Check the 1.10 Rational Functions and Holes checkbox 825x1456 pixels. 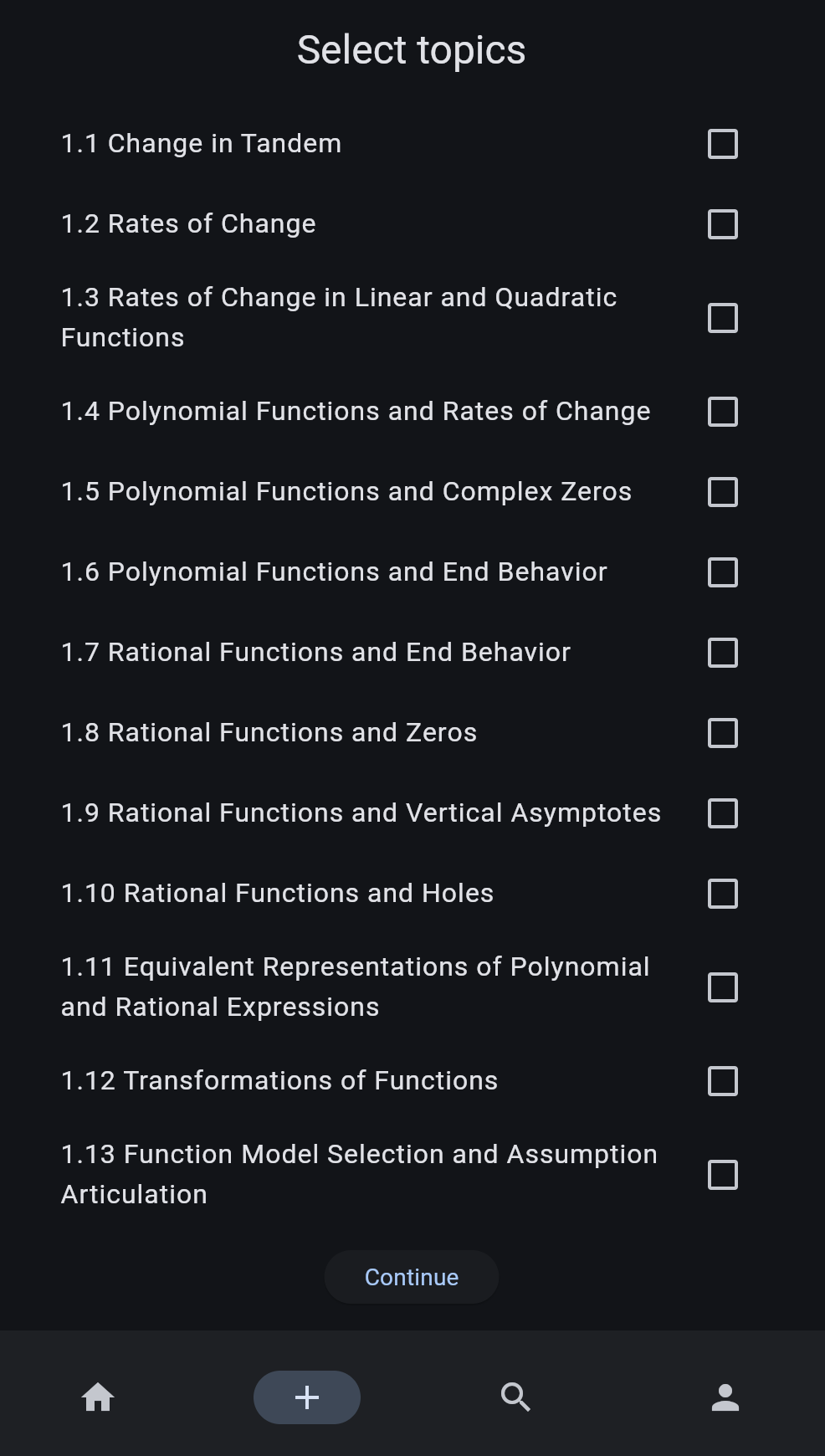click(x=722, y=894)
